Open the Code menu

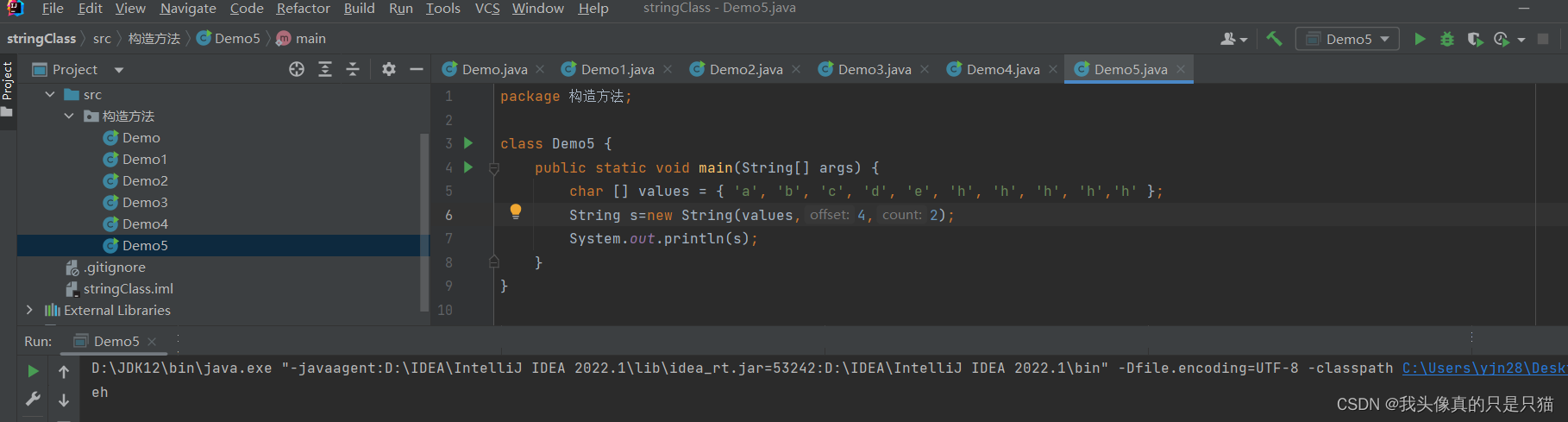tap(247, 9)
